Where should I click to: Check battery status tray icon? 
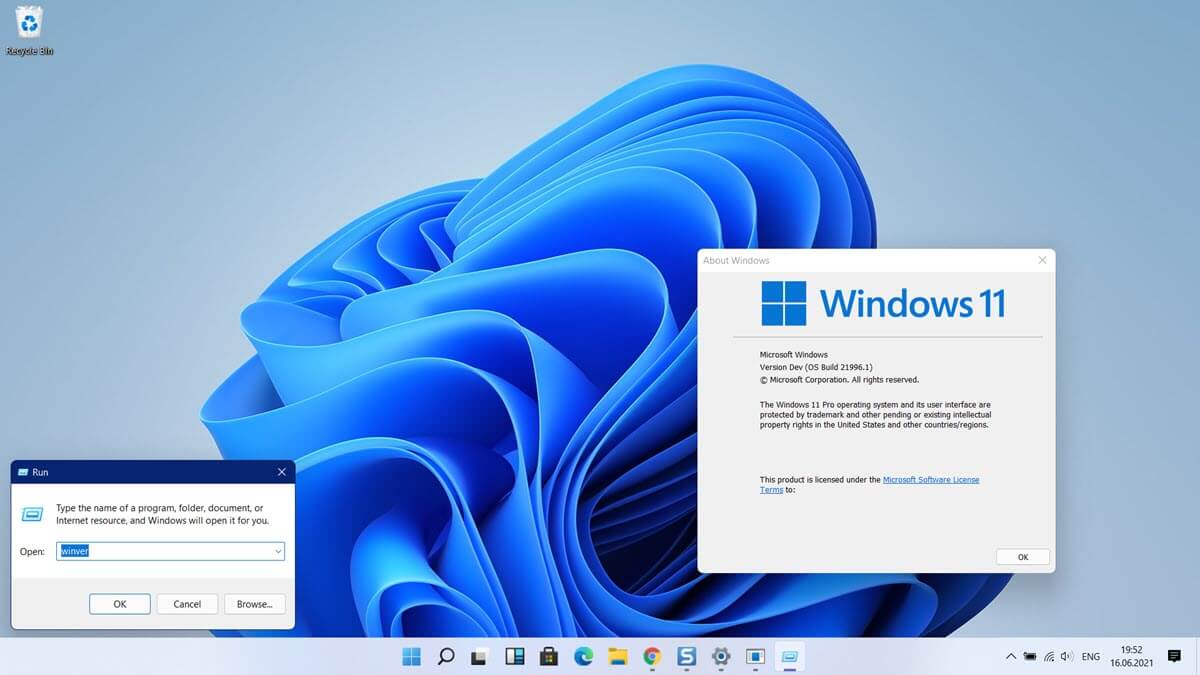pos(1029,657)
